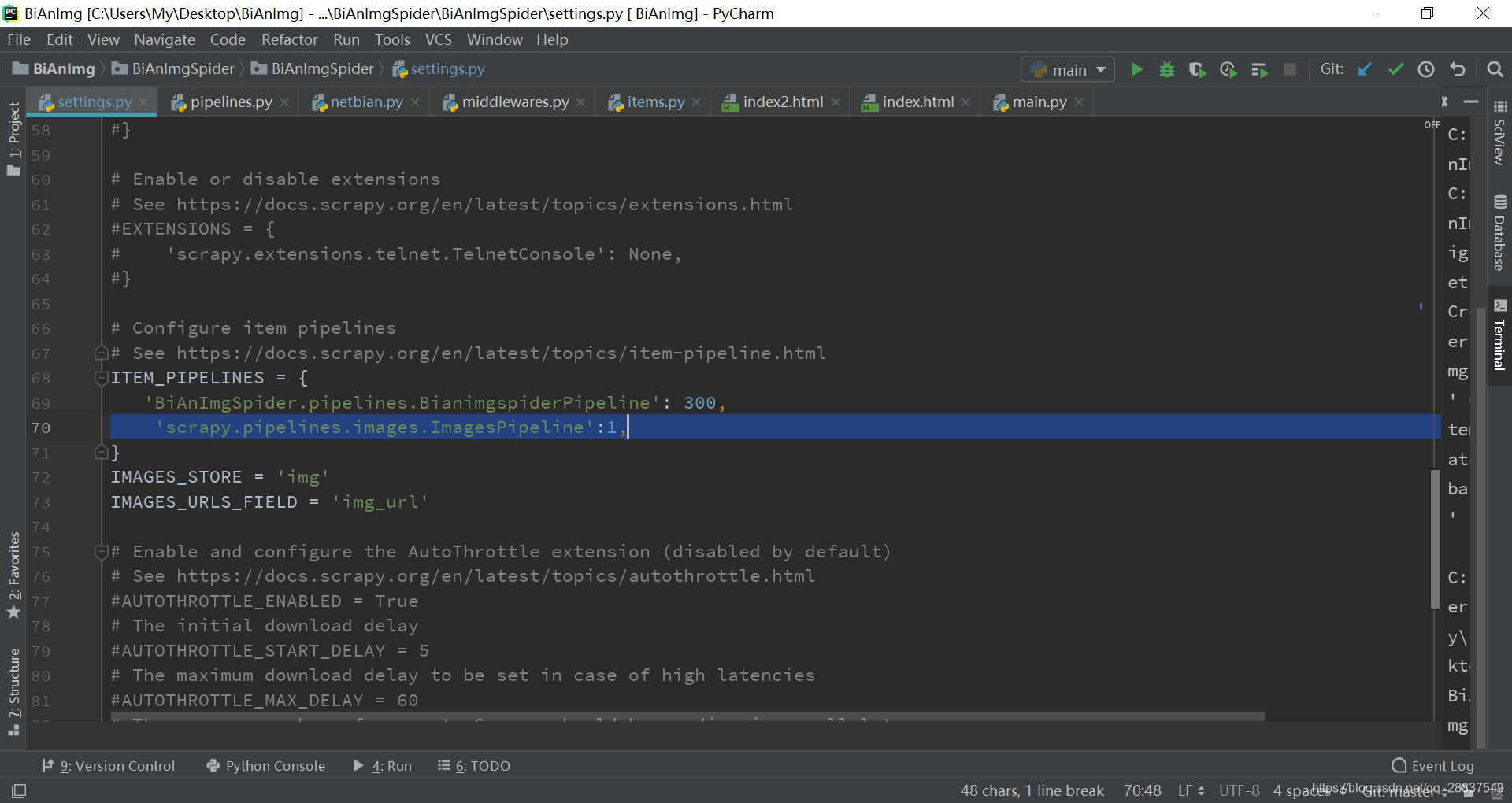Open the View menu
This screenshot has width=1512, height=803.
[x=103, y=39]
